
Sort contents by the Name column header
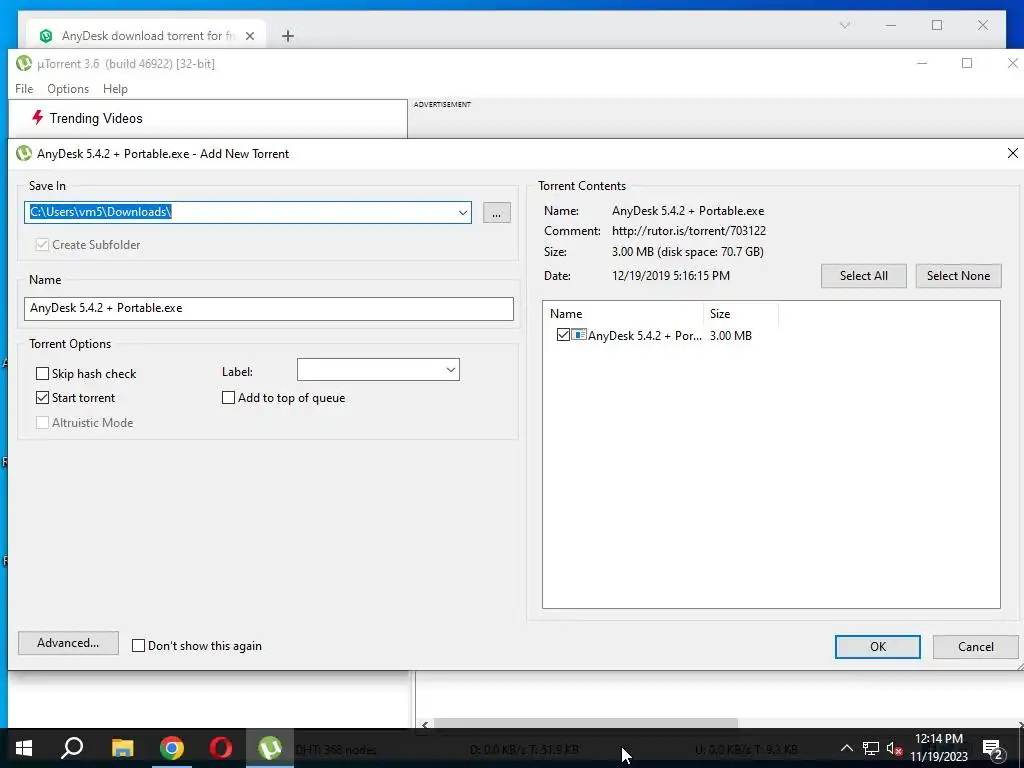pos(622,313)
